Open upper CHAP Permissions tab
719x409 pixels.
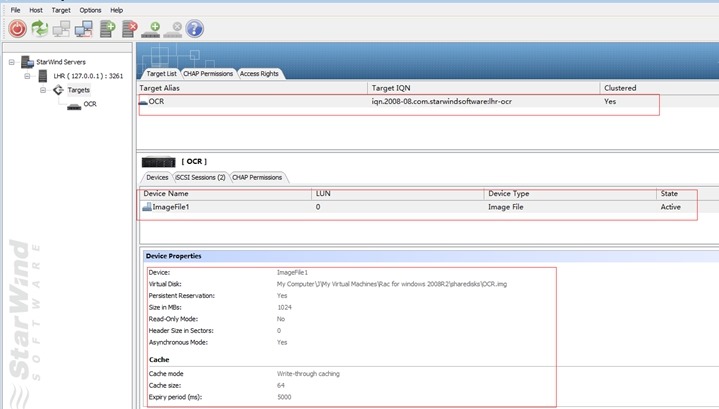coord(208,73)
